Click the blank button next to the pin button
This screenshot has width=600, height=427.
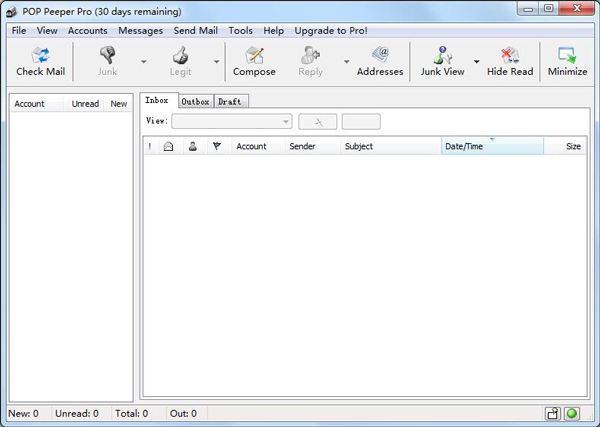point(361,122)
